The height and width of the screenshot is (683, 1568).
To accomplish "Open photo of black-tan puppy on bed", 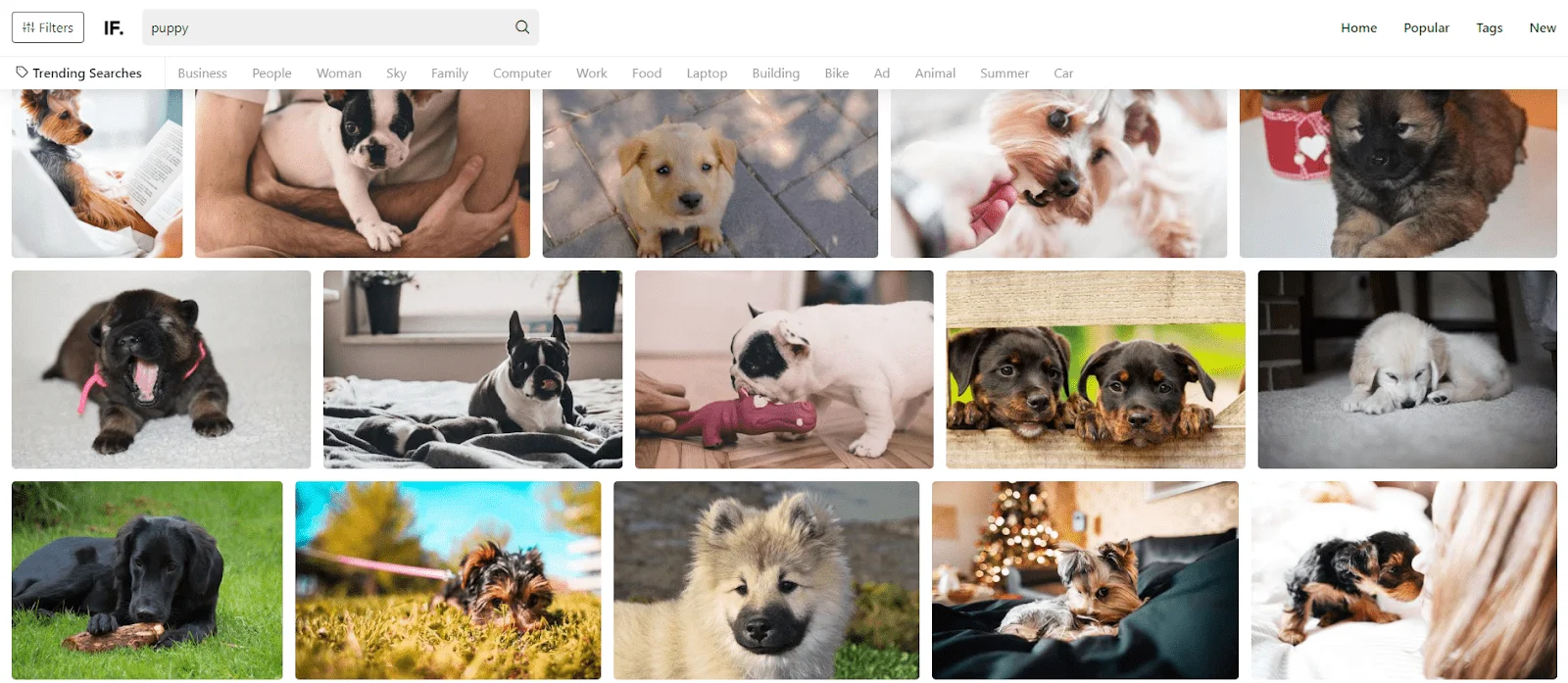I will (x=1404, y=580).
